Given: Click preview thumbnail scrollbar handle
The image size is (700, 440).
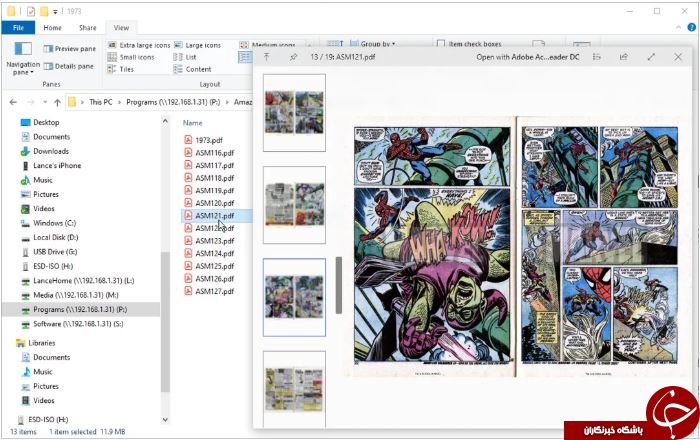Looking at the screenshot, I should 339,285.
